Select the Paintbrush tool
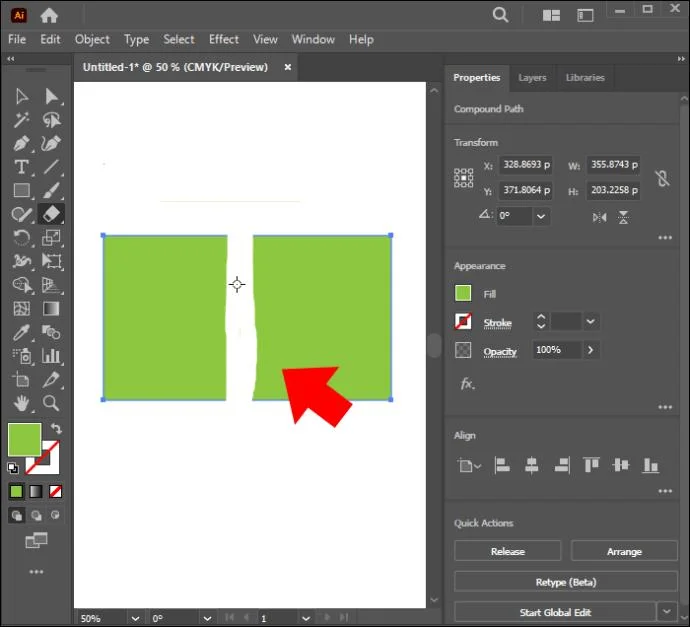The height and width of the screenshot is (627, 690). click(51, 191)
